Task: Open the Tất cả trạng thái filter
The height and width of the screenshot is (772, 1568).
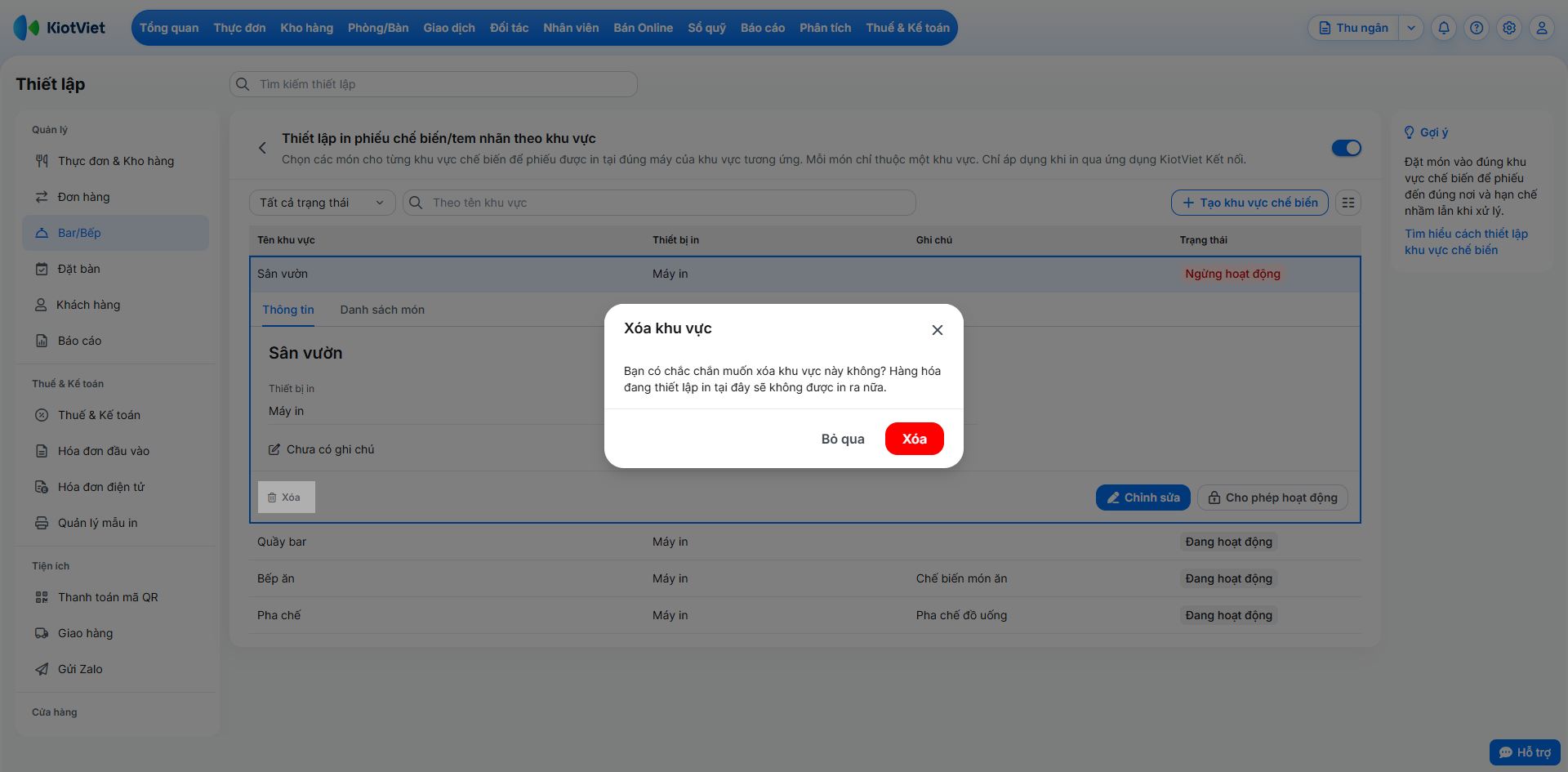Action: (x=322, y=203)
